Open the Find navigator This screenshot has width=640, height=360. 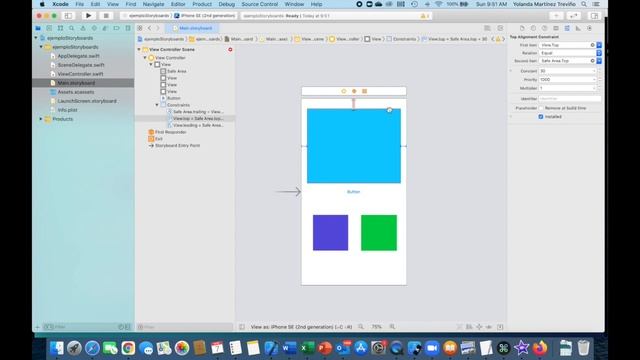(71, 28)
